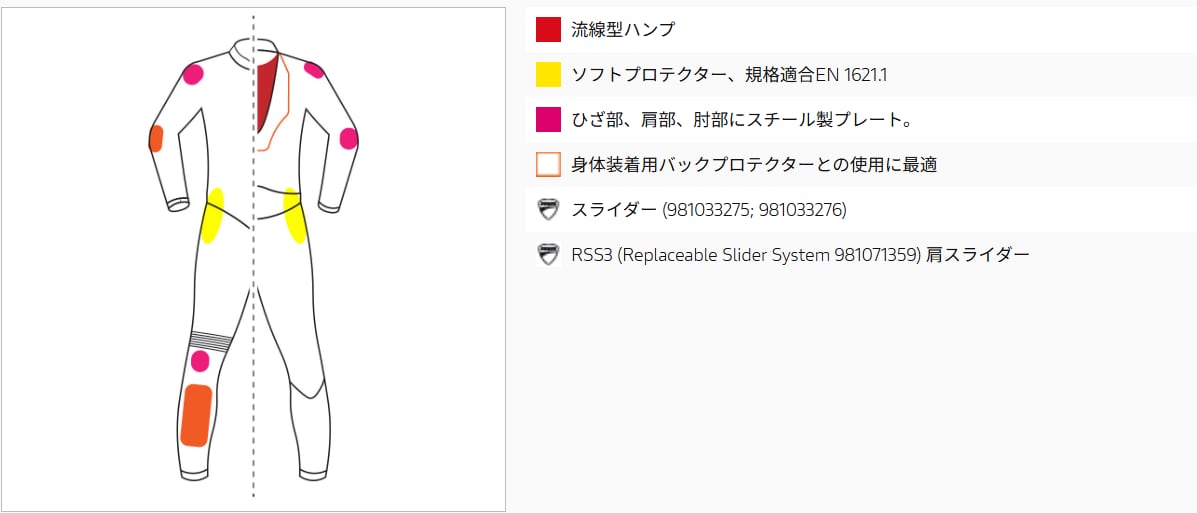Select the orange elbow marker on the sleeve

coord(156,139)
